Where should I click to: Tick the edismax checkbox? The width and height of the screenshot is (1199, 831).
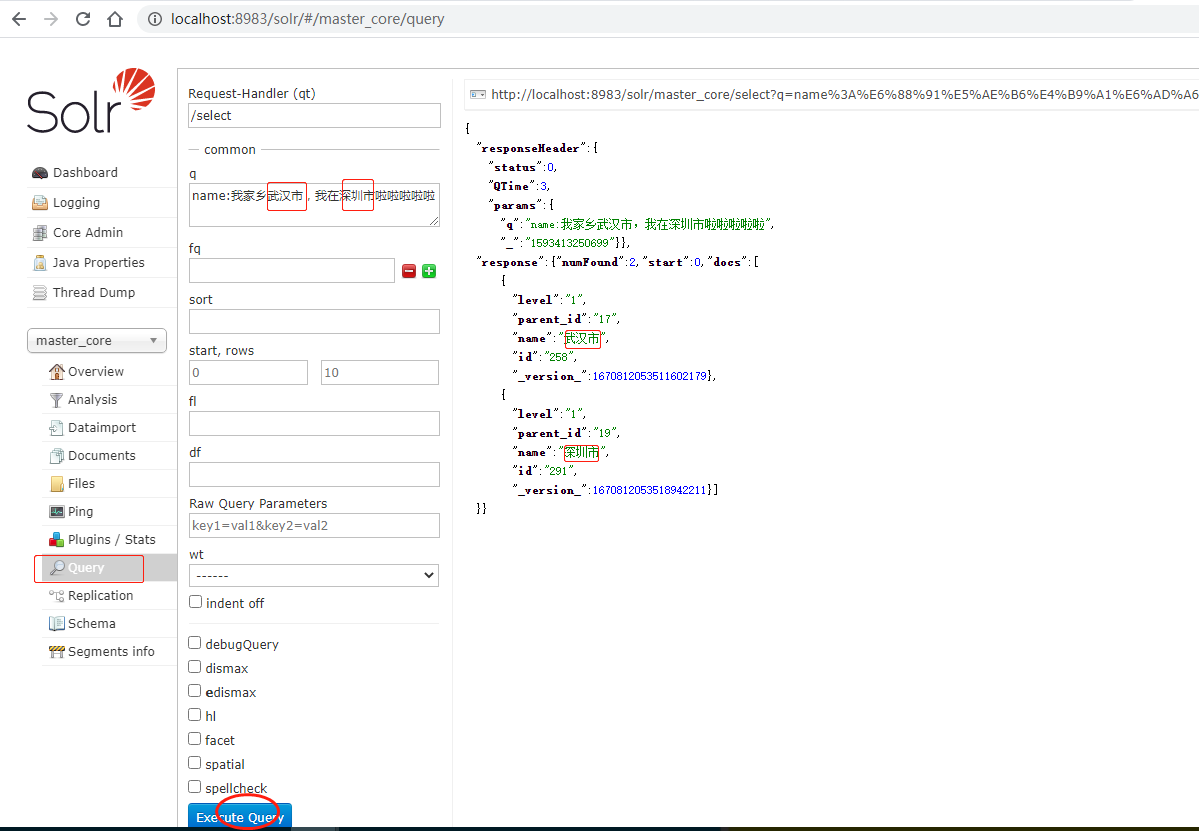pyautogui.click(x=195, y=692)
